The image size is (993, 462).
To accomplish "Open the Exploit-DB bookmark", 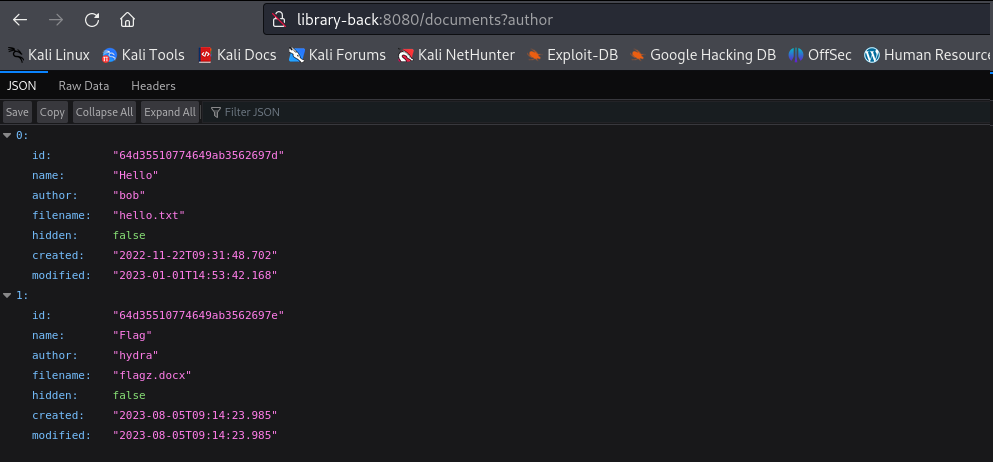I will pos(572,55).
